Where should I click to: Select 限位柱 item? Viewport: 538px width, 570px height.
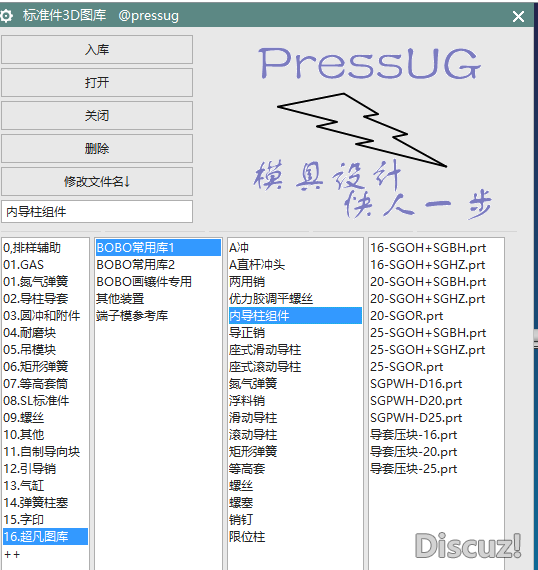295,537
